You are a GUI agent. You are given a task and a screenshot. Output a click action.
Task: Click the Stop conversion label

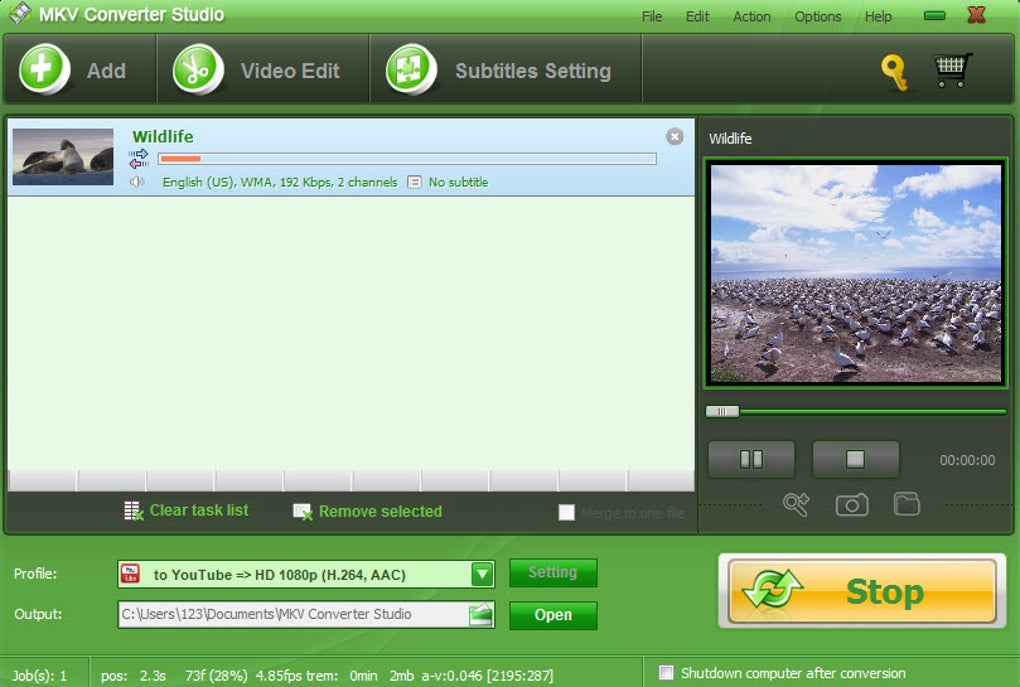click(x=885, y=592)
